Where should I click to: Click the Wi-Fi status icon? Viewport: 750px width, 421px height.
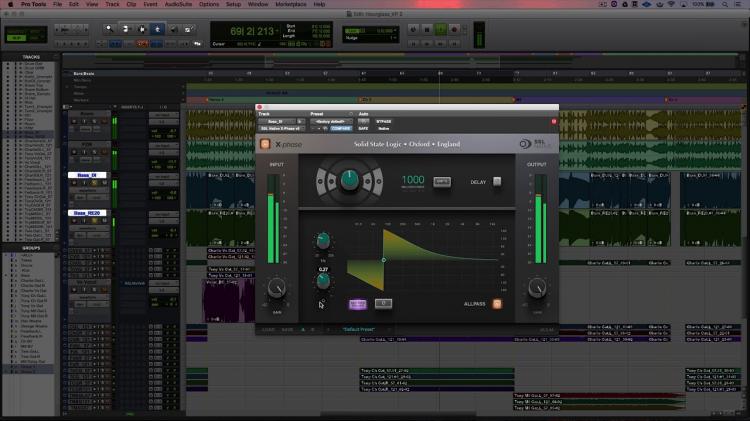(671, 4)
